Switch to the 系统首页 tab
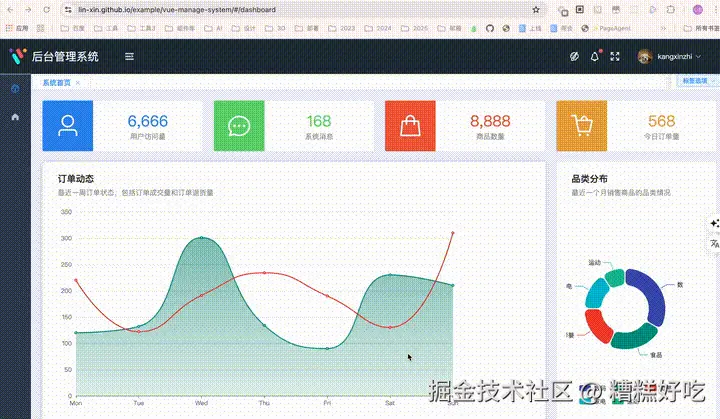720x419 pixels. point(56,83)
